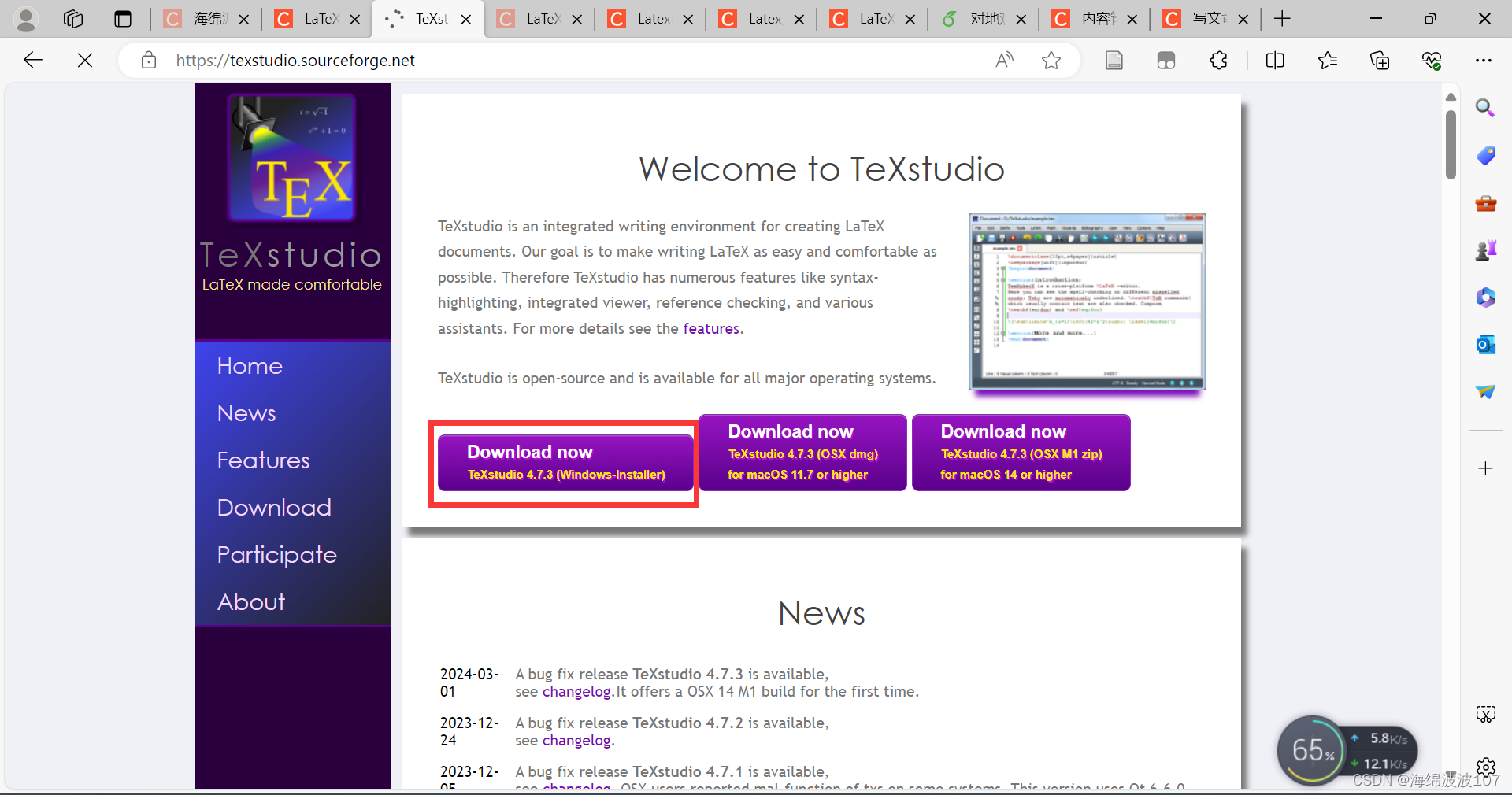Open sidebar Microsoft 365 icon
This screenshot has width=1512, height=795.
(x=1485, y=298)
